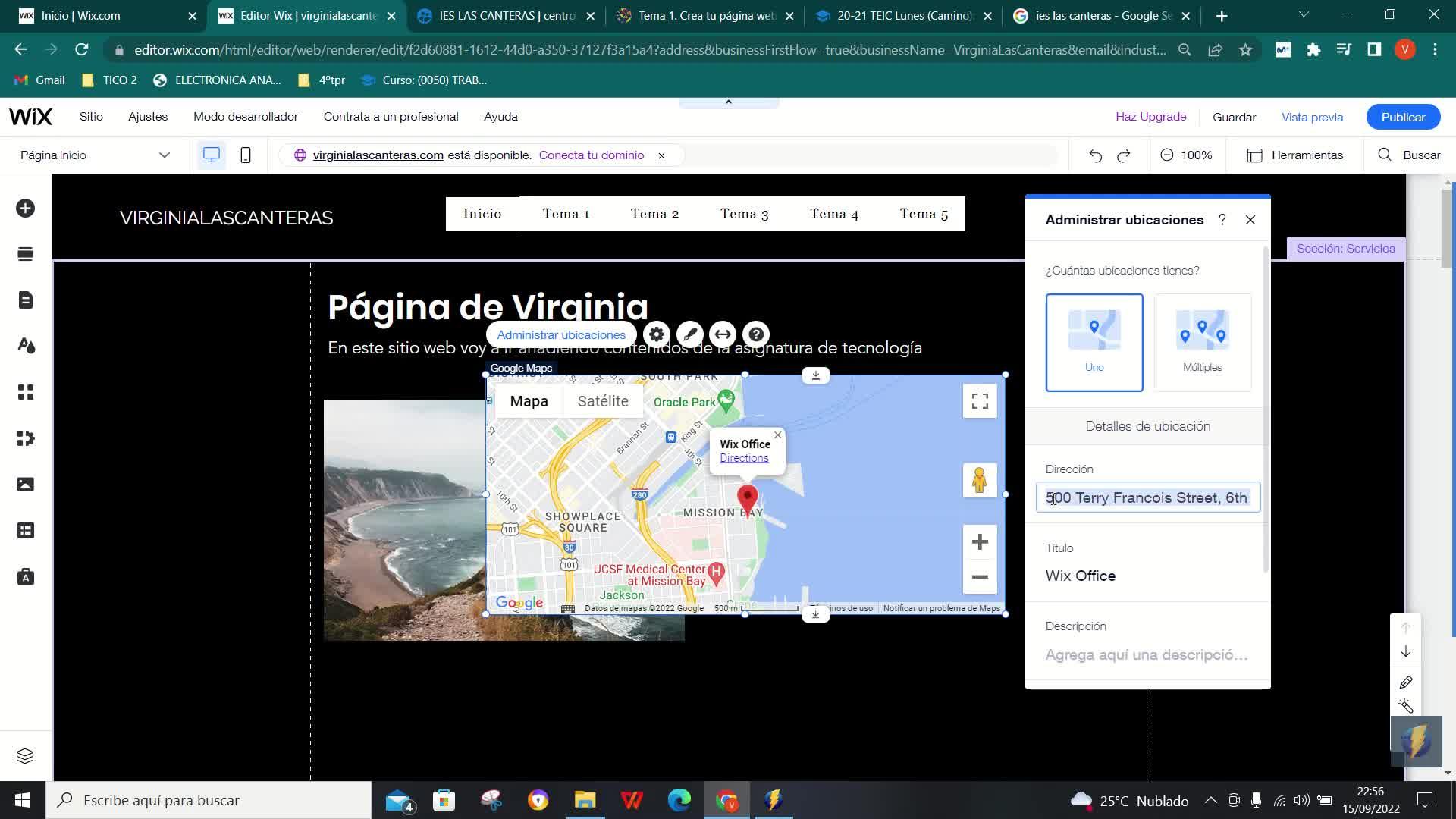Click the map zoom in plus control
The image size is (1456, 819).
979,542
